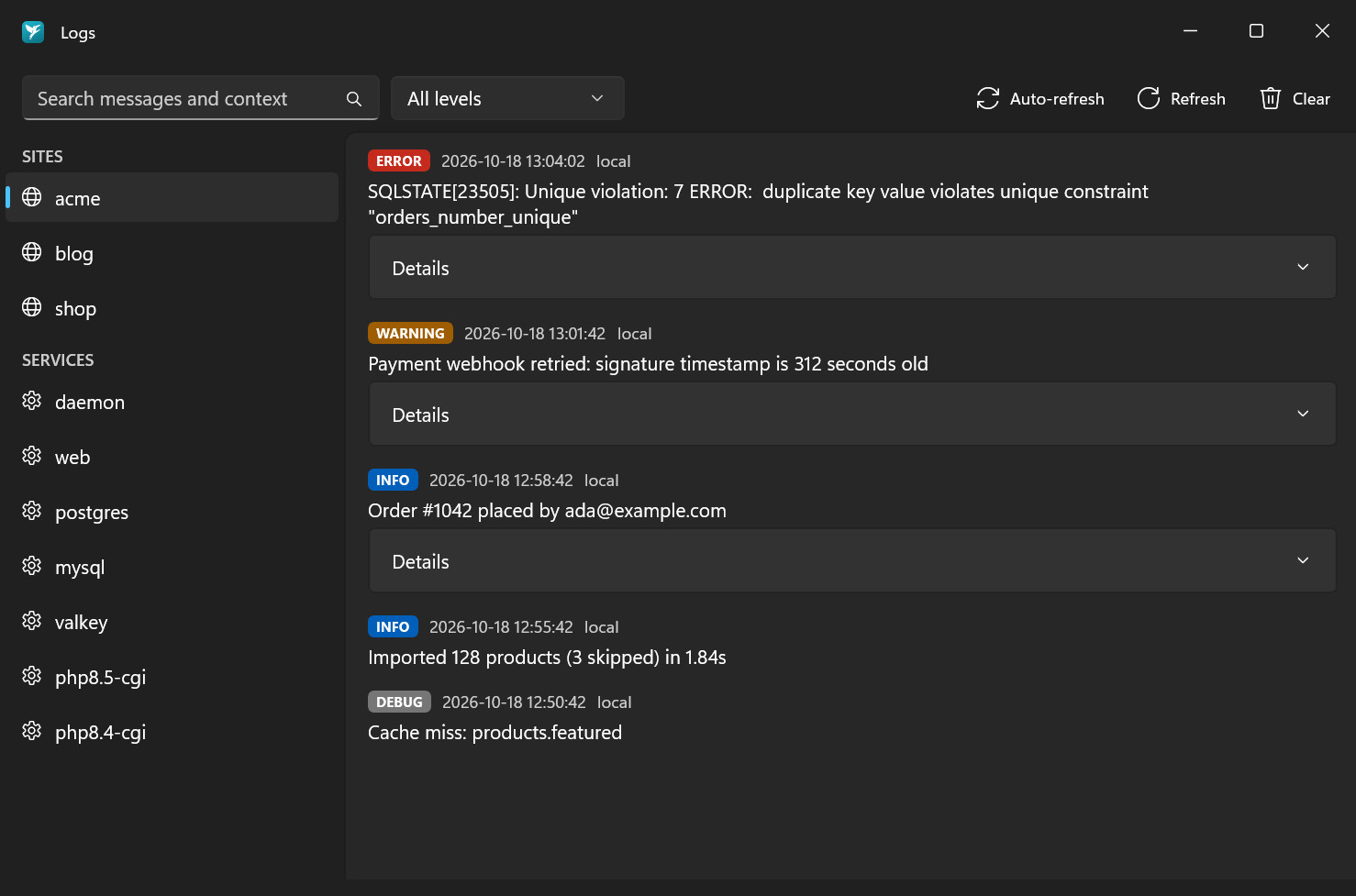Click the gear icon next to daemon
This screenshot has width=1356, height=896.
pos(32,401)
